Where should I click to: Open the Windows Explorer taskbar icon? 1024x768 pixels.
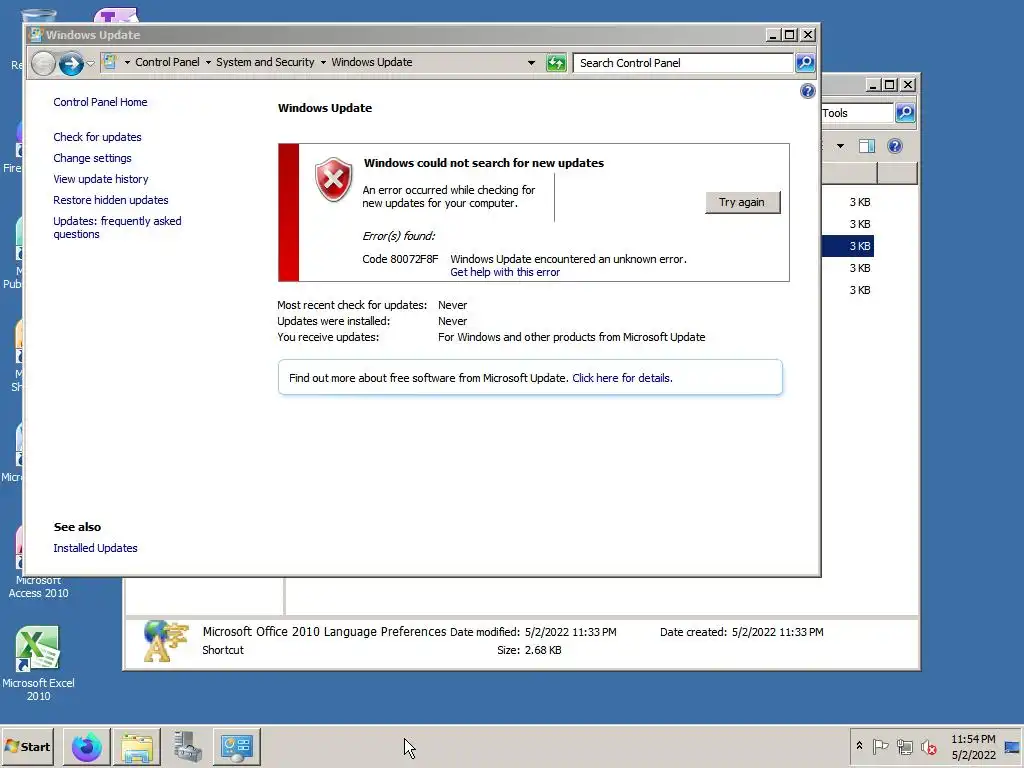[x=137, y=747]
